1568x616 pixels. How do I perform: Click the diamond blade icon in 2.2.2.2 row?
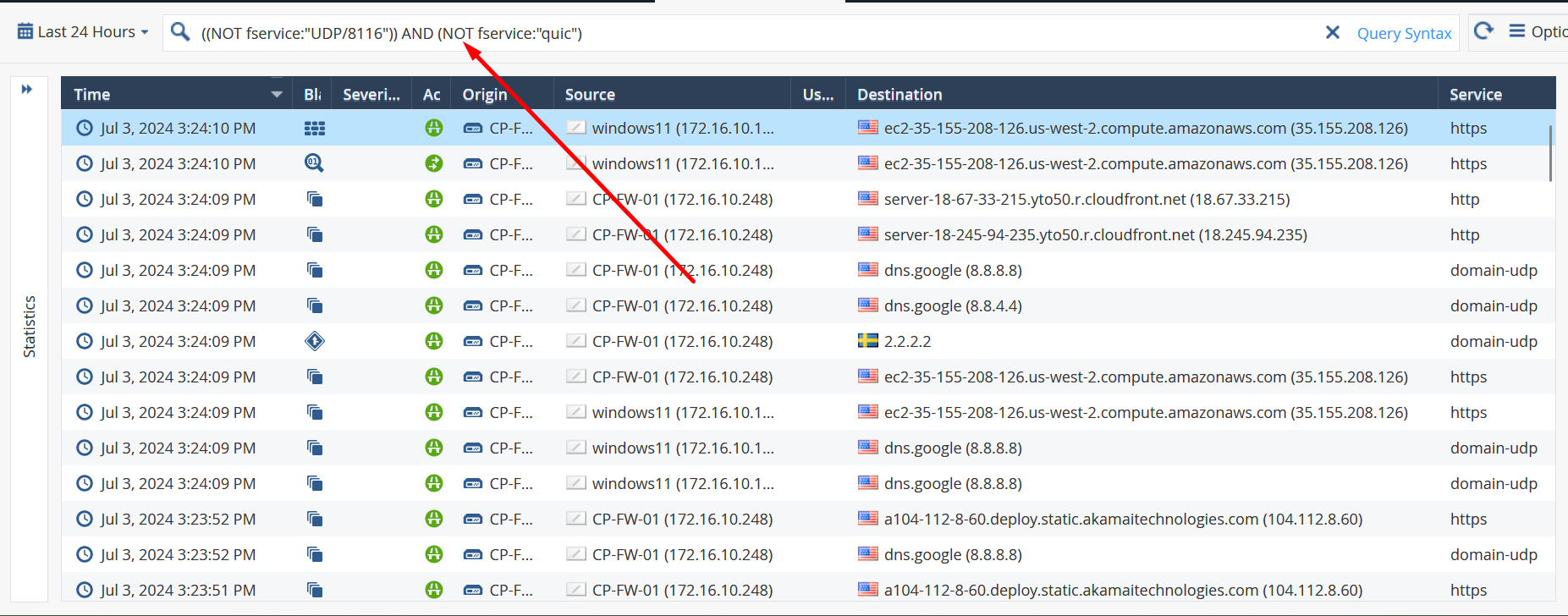coord(315,341)
